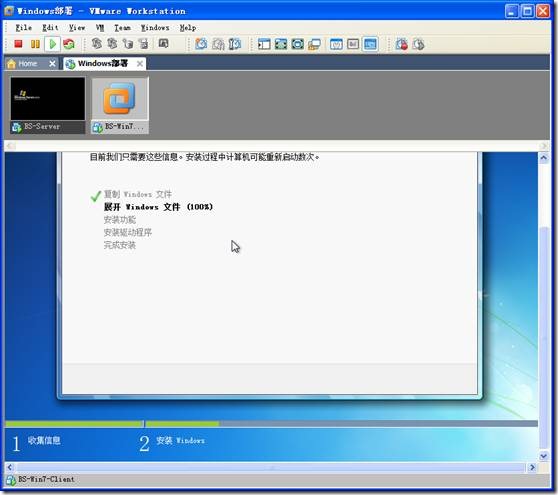
Task: Click the Unity mode toolbar icon
Action: click(314, 44)
